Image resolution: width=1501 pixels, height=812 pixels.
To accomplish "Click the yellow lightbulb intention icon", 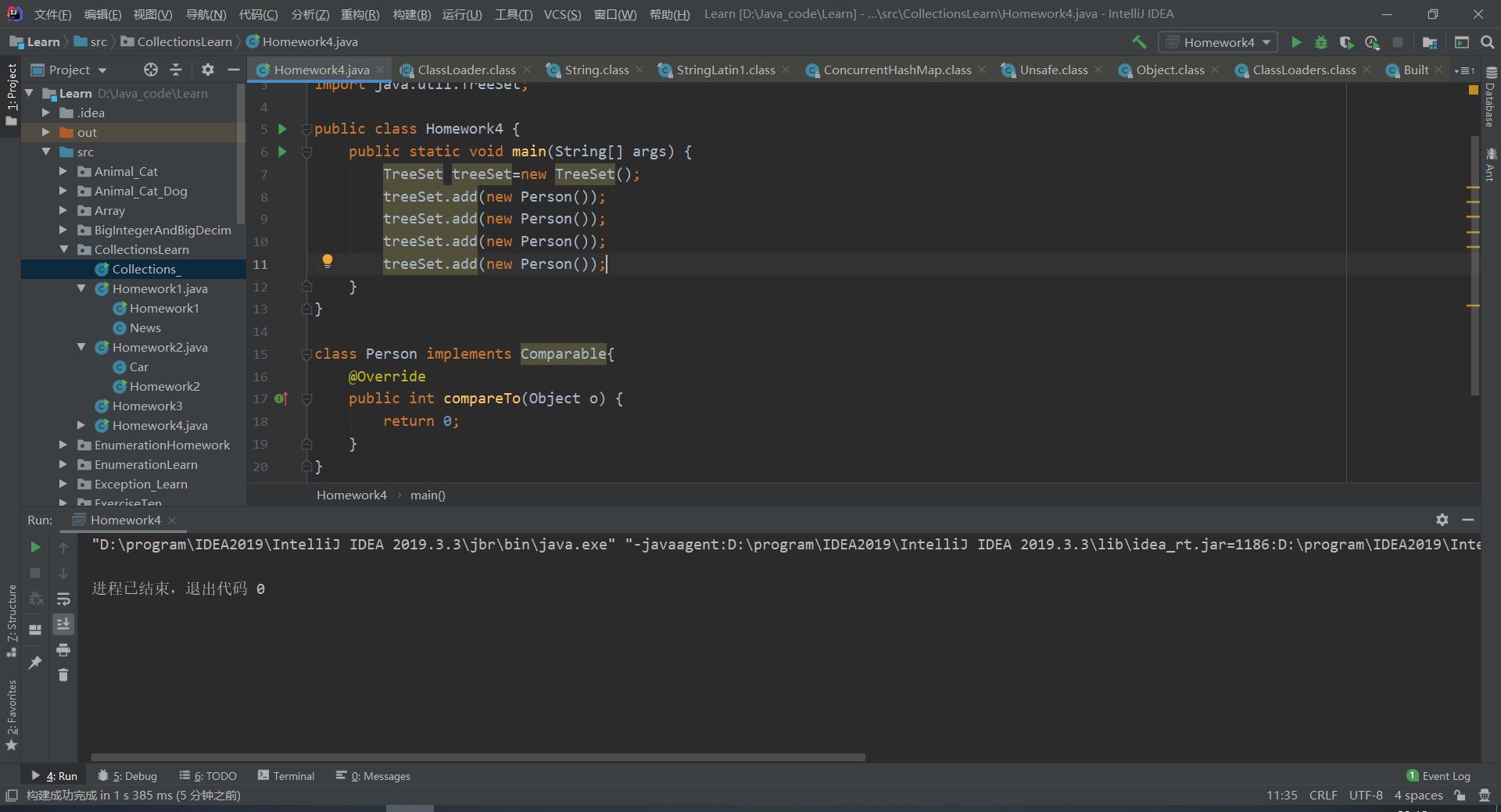I will pyautogui.click(x=328, y=261).
